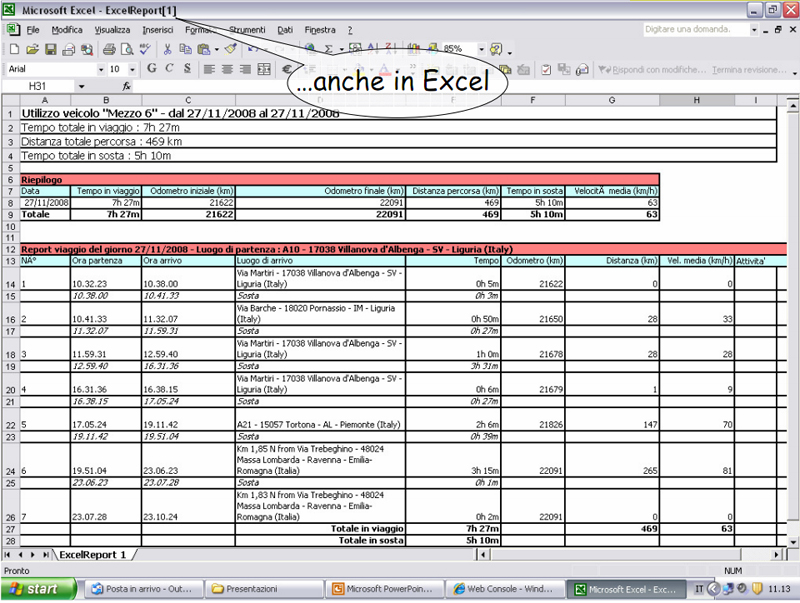The image size is (800, 603).
Task: Switch to Posta in arrivo Outlook taskbar button
Action: click(x=142, y=589)
